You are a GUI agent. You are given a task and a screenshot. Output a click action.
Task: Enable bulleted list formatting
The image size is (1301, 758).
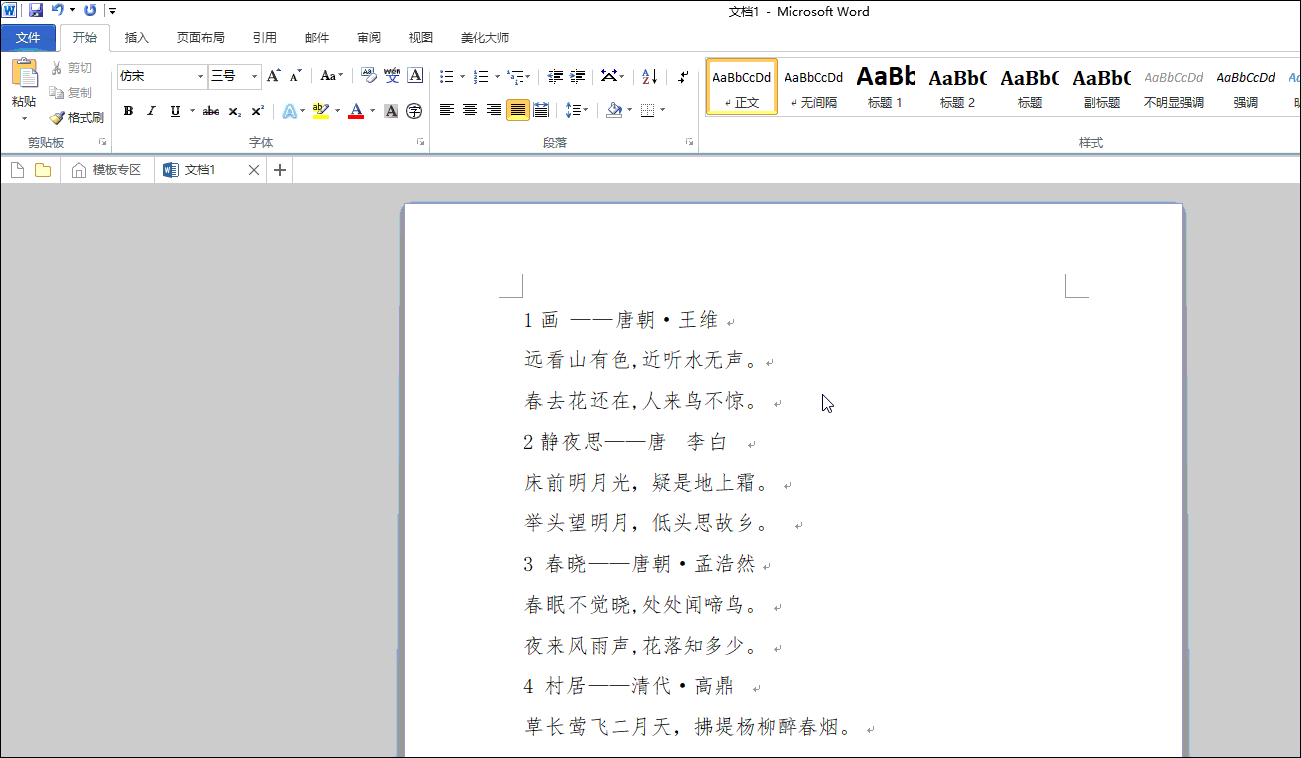pyautogui.click(x=446, y=76)
